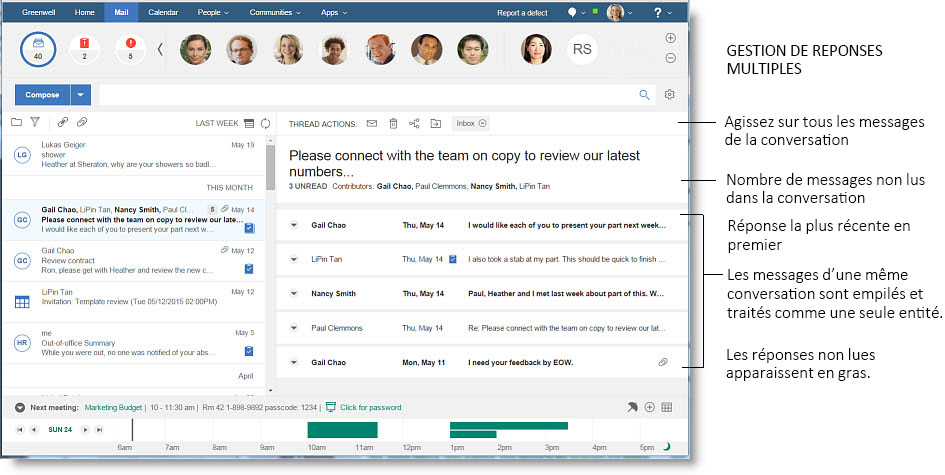Open the Inbox circle showing 40
Screen dimensions: 945x475
click(x=38, y=49)
